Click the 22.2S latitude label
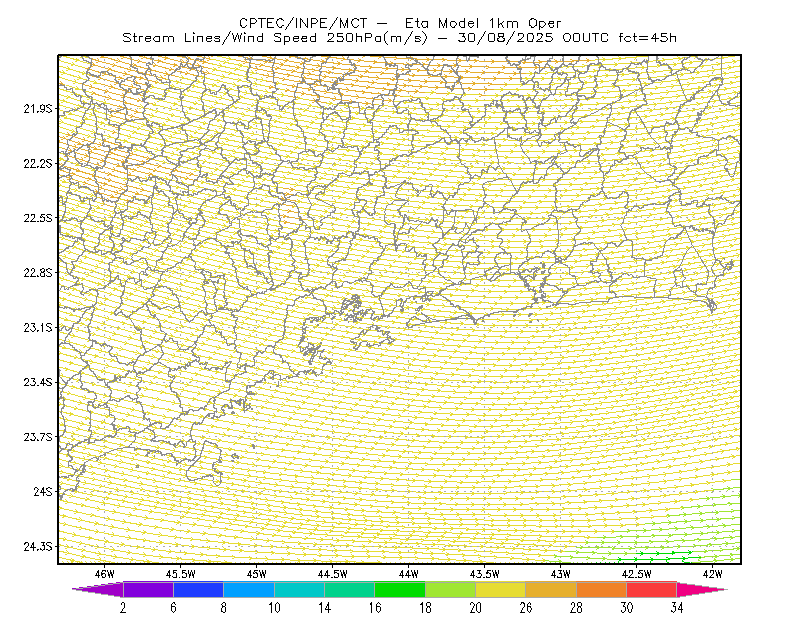Screen dimensions: 800x618 pos(38,163)
